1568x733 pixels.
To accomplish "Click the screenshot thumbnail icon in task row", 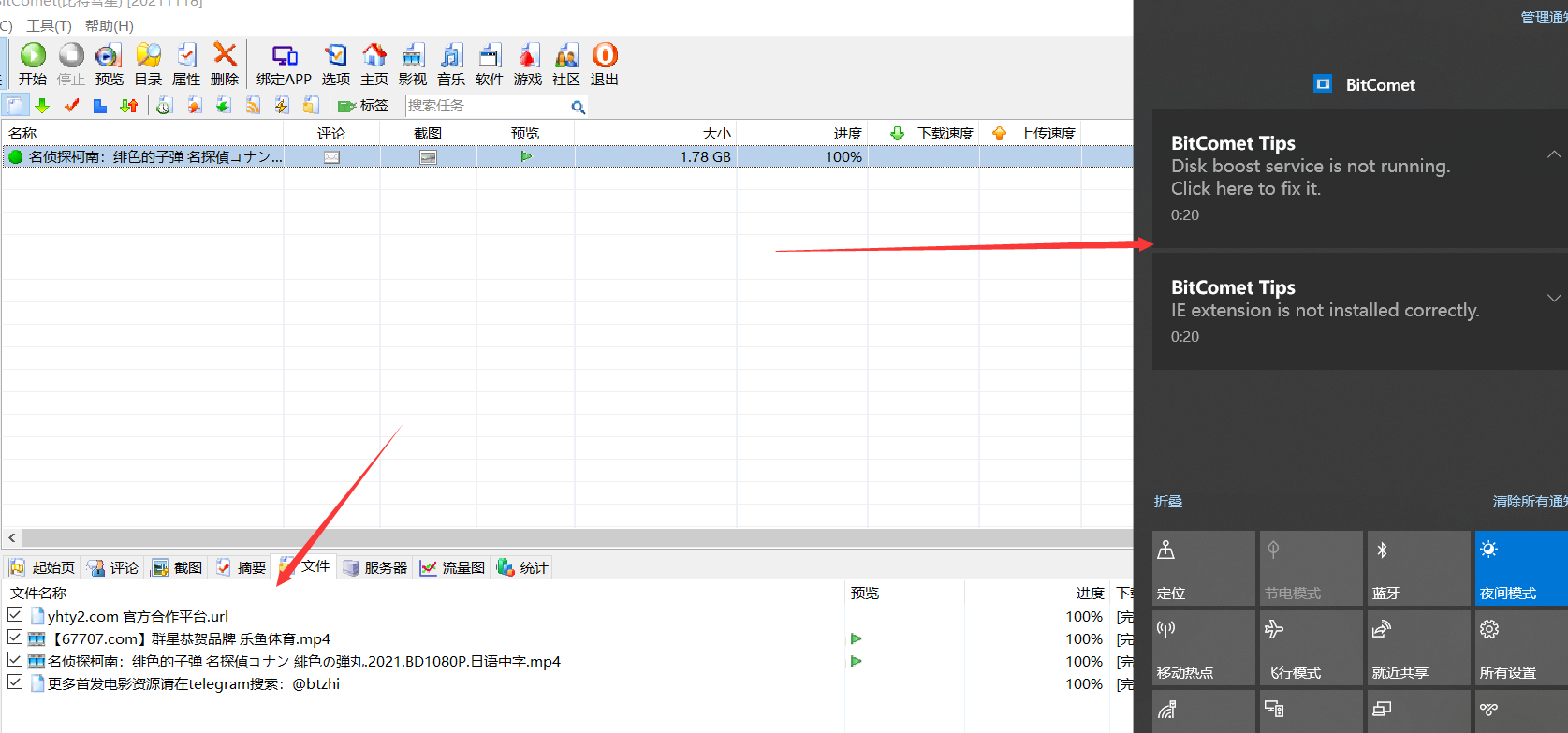I will pos(428,157).
